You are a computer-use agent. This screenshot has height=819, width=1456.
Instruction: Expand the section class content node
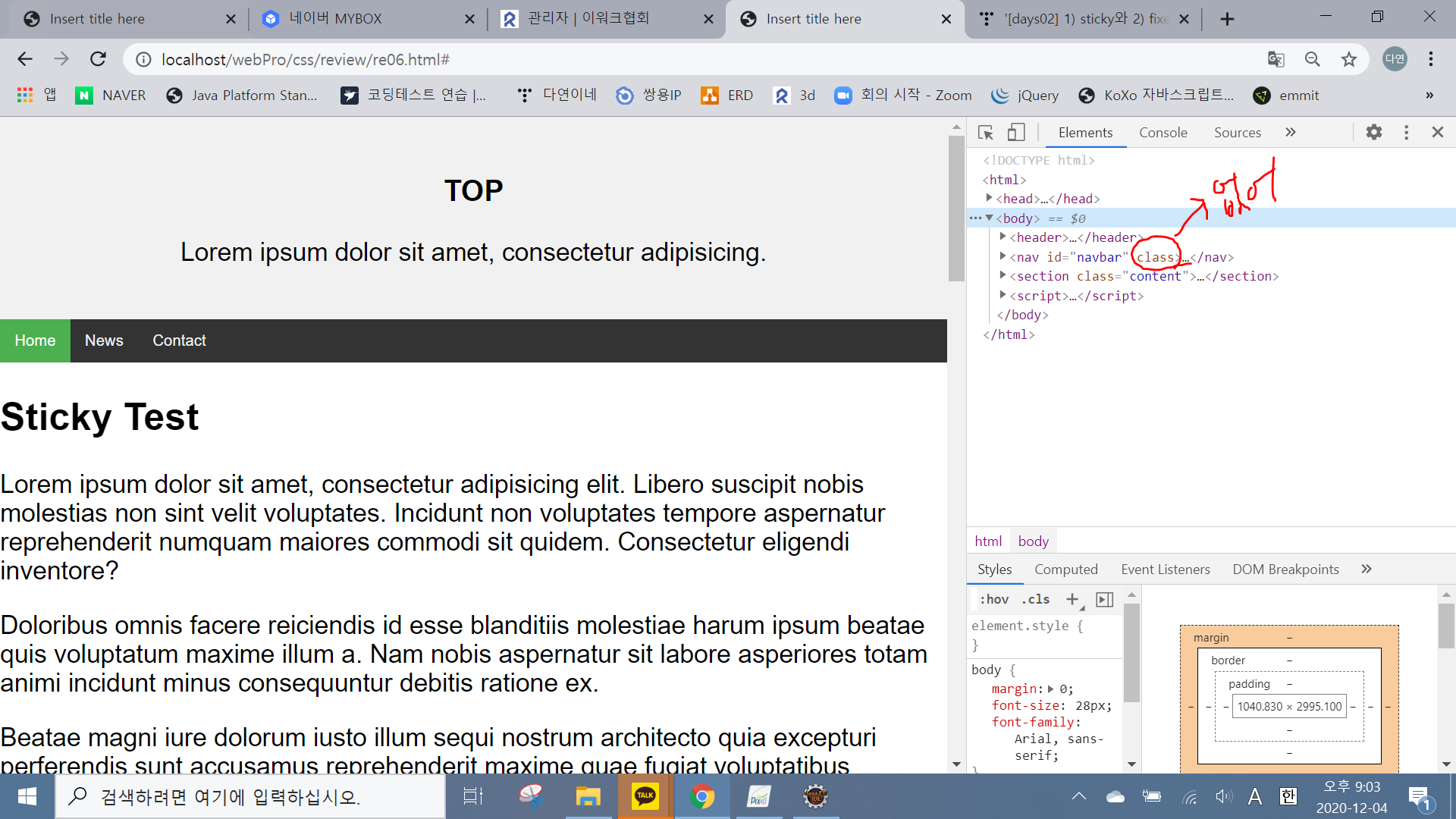(1003, 275)
